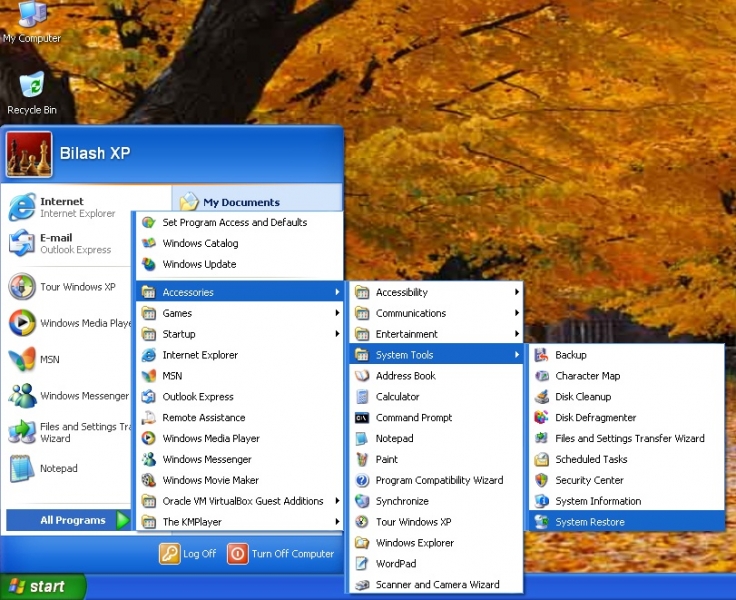This screenshot has height=600, width=736.
Task: Click the Disk Defragmenter icon
Action: click(x=541, y=418)
